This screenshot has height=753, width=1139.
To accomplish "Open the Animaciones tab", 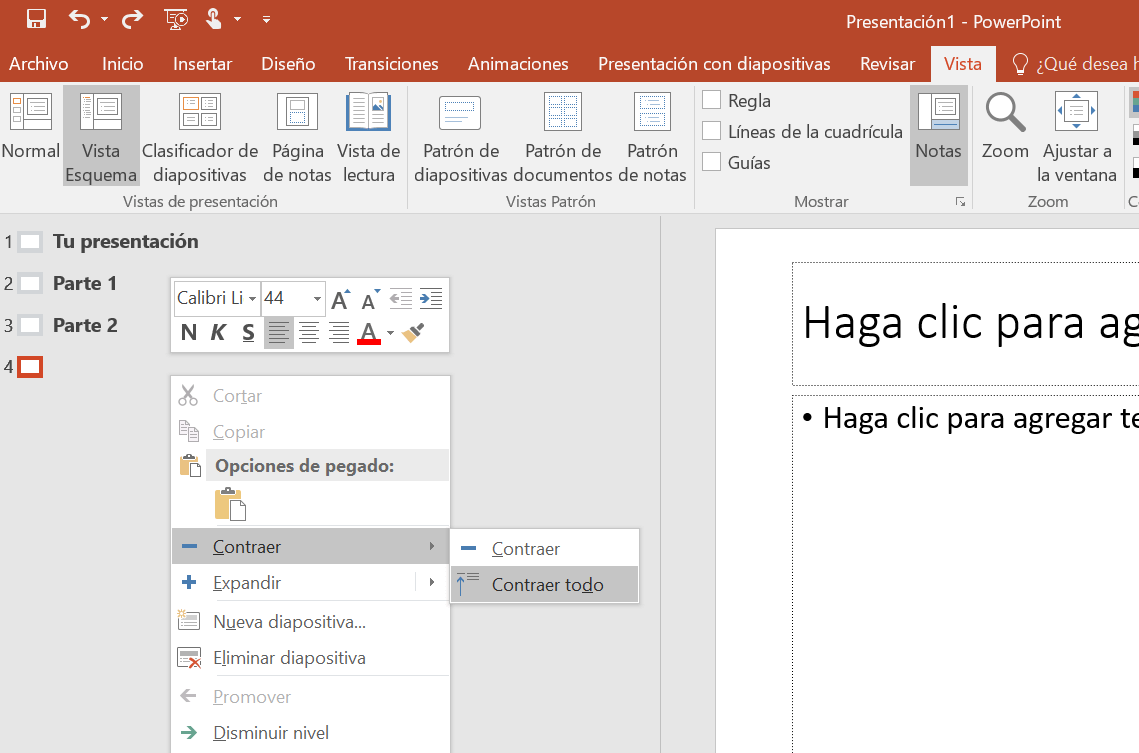I will point(518,64).
